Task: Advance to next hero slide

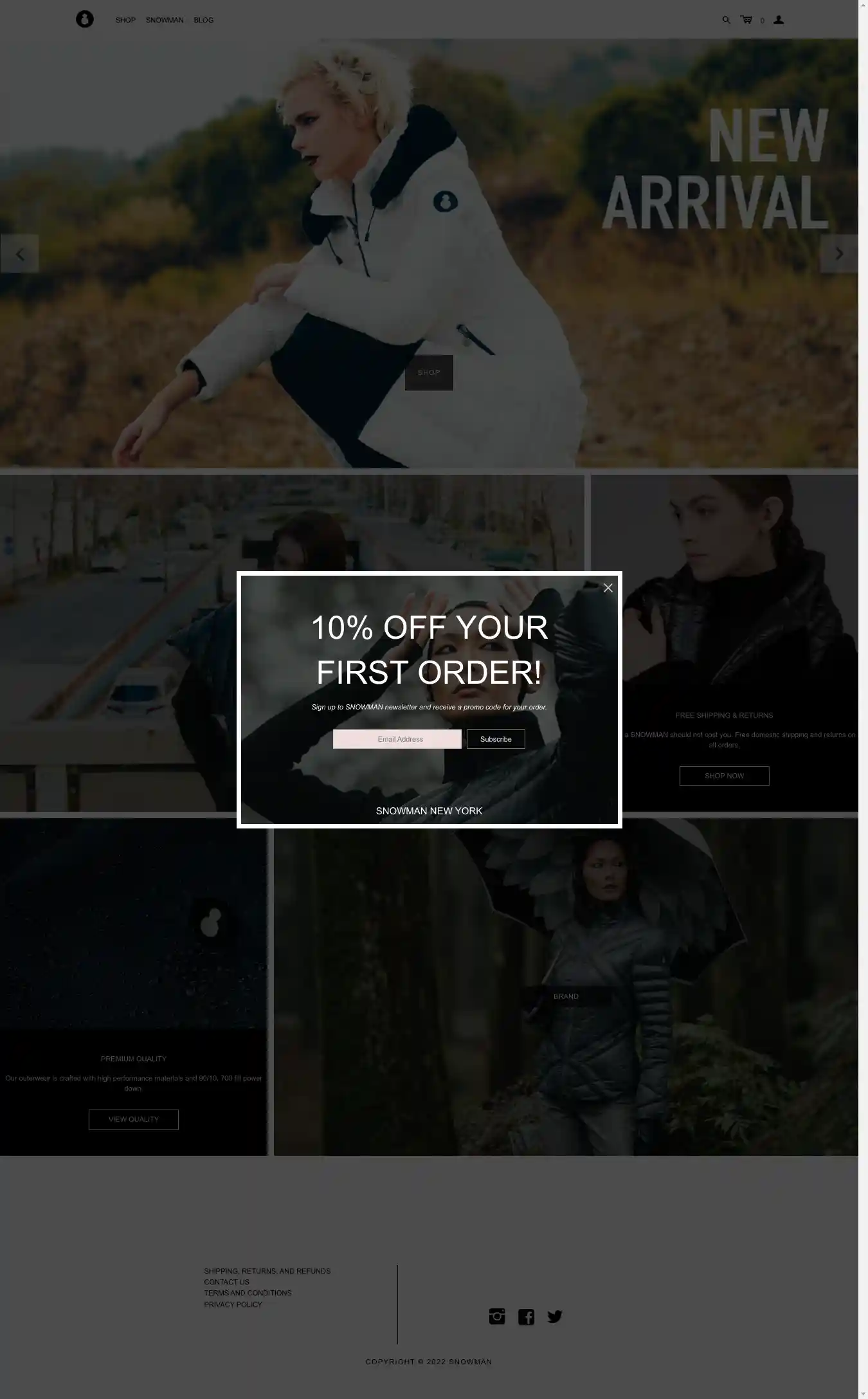Action: pyautogui.click(x=839, y=254)
